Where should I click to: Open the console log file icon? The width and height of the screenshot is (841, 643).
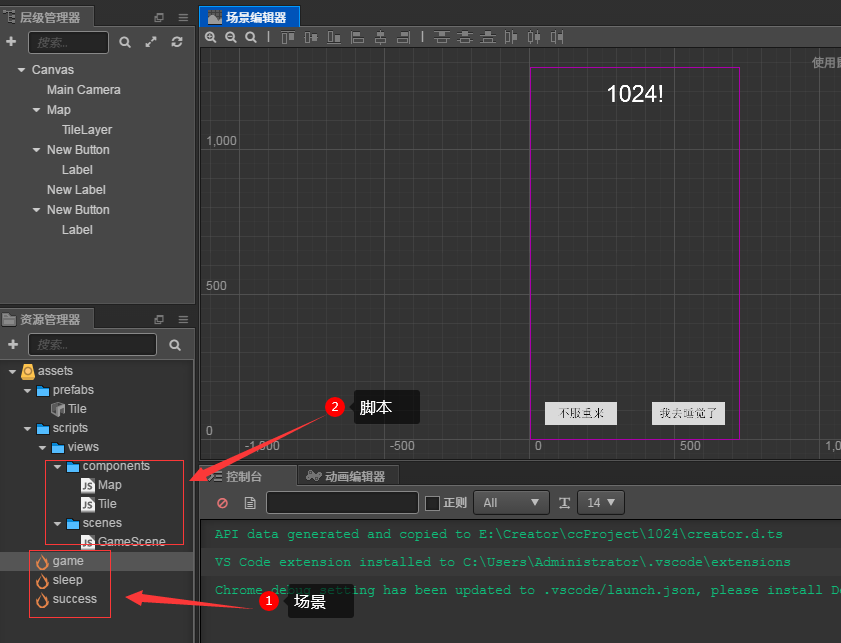(250, 503)
